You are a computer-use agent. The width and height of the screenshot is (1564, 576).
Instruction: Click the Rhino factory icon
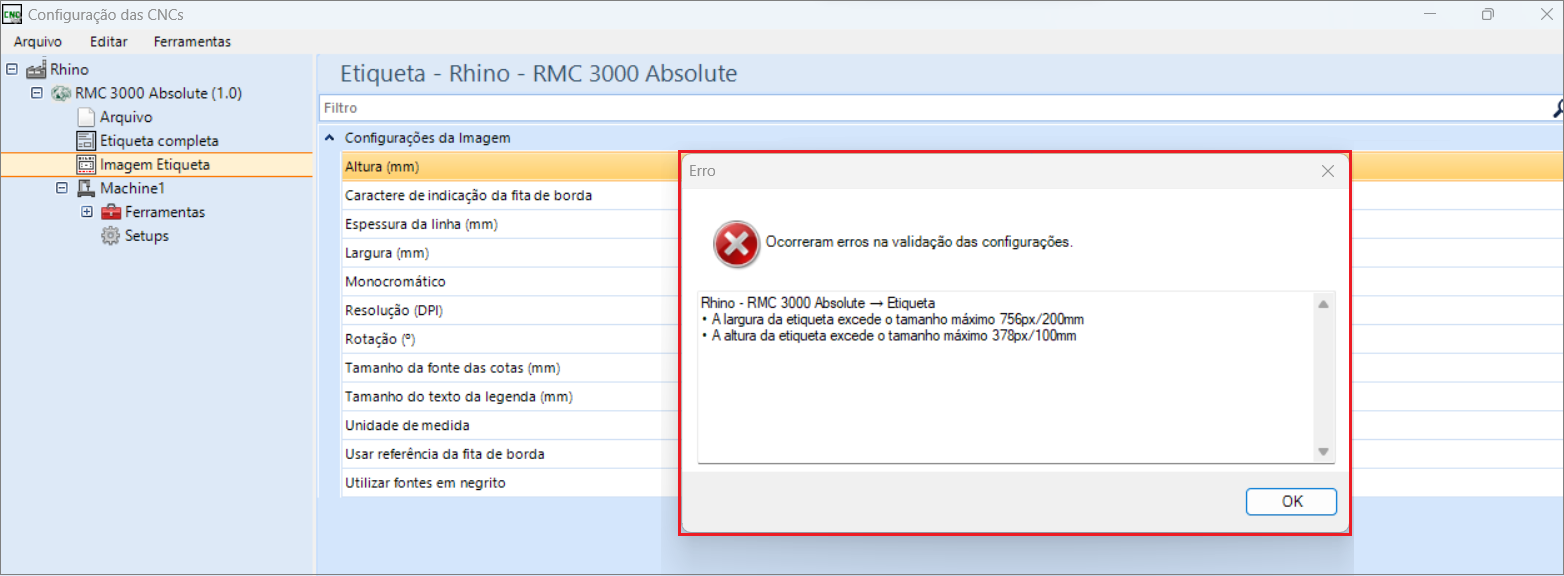[x=36, y=70]
